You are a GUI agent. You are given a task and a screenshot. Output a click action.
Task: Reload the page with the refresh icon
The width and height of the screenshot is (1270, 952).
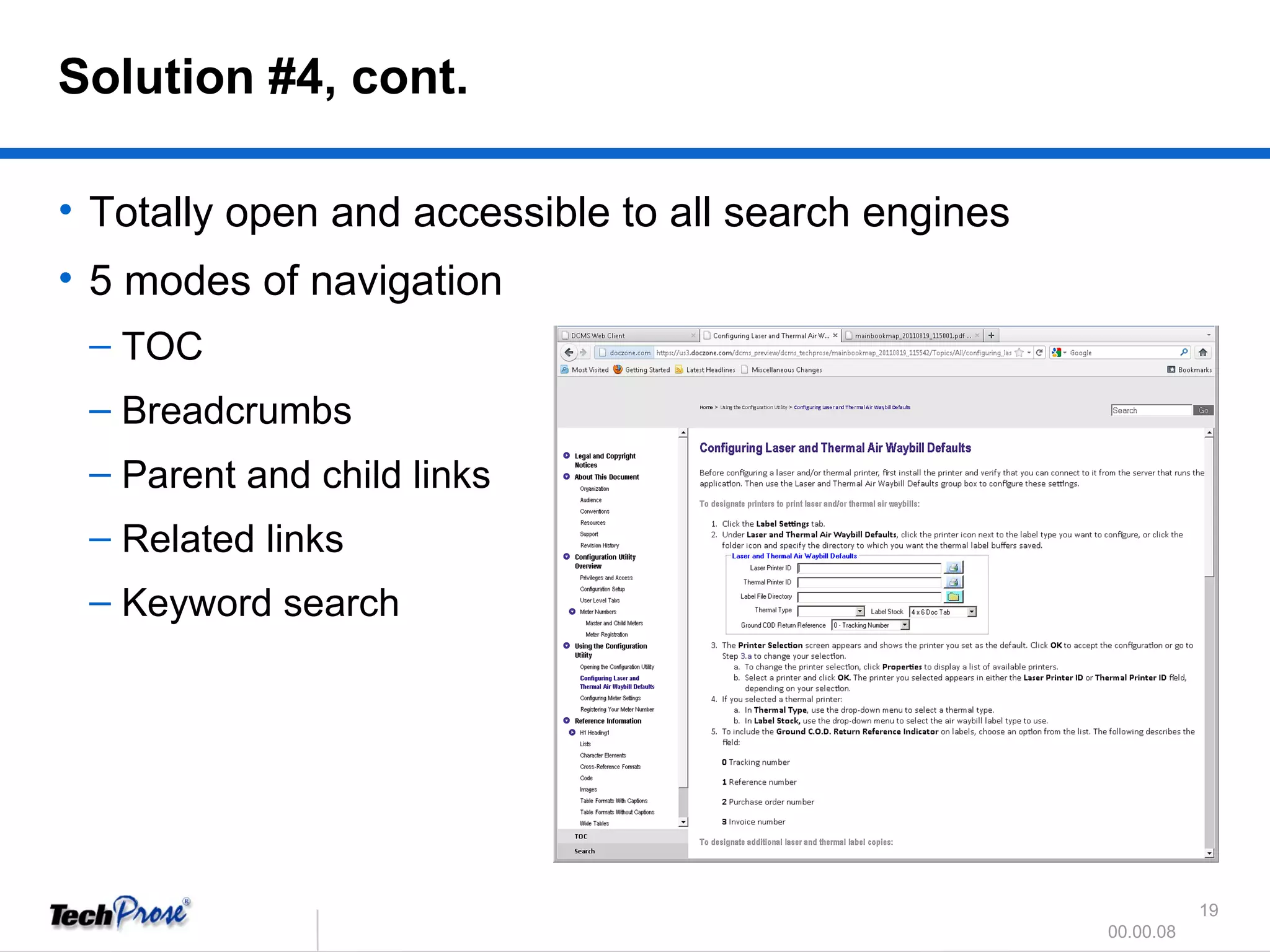point(1039,353)
